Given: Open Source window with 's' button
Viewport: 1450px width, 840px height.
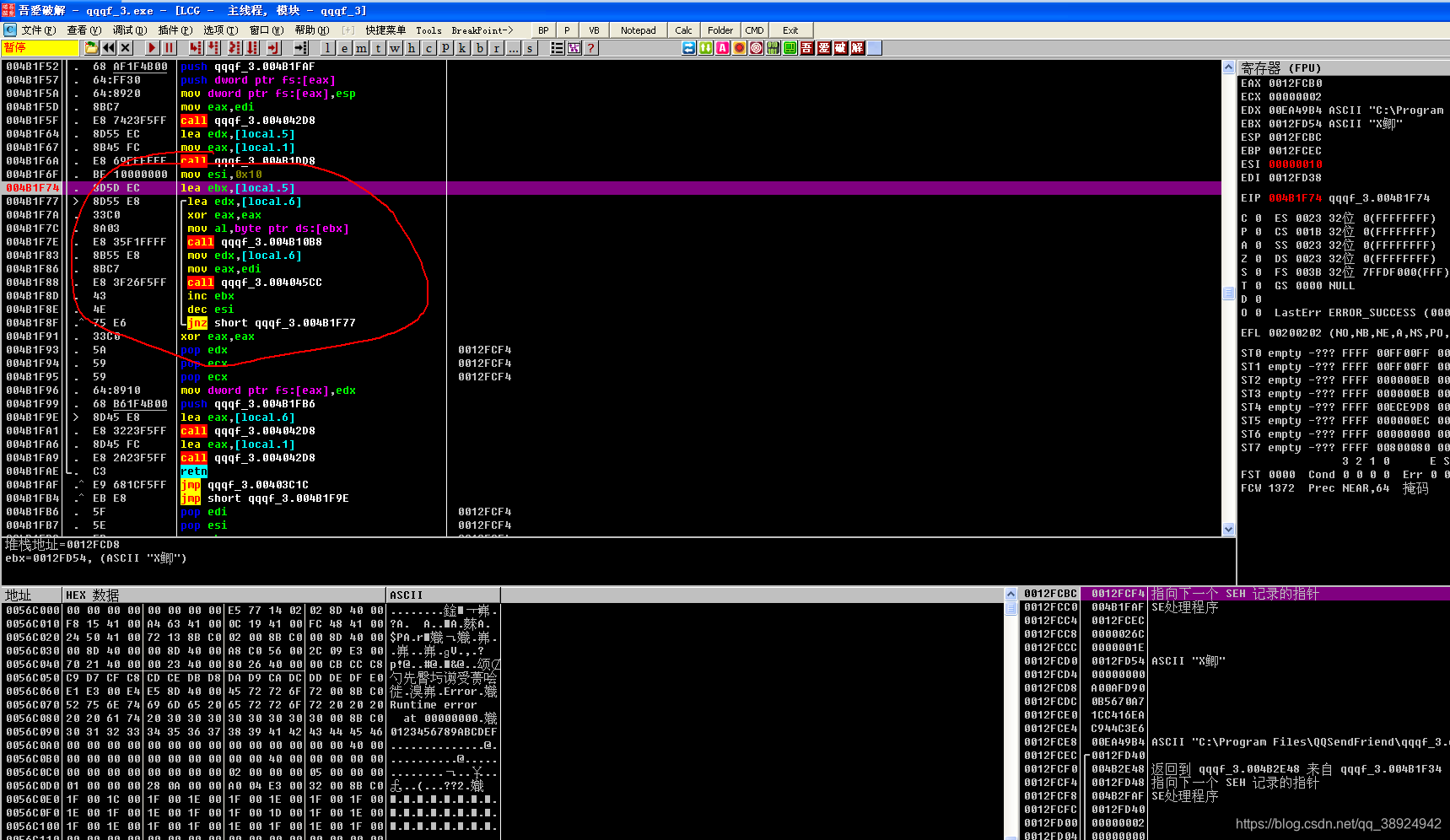Looking at the screenshot, I should pos(530,48).
